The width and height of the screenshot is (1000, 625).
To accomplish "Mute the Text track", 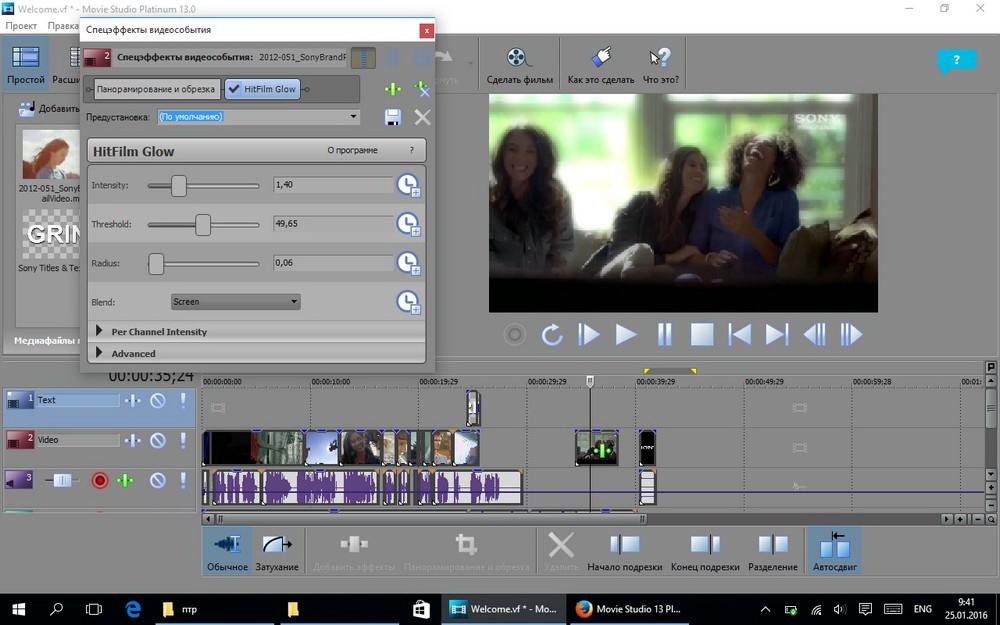I will point(158,401).
